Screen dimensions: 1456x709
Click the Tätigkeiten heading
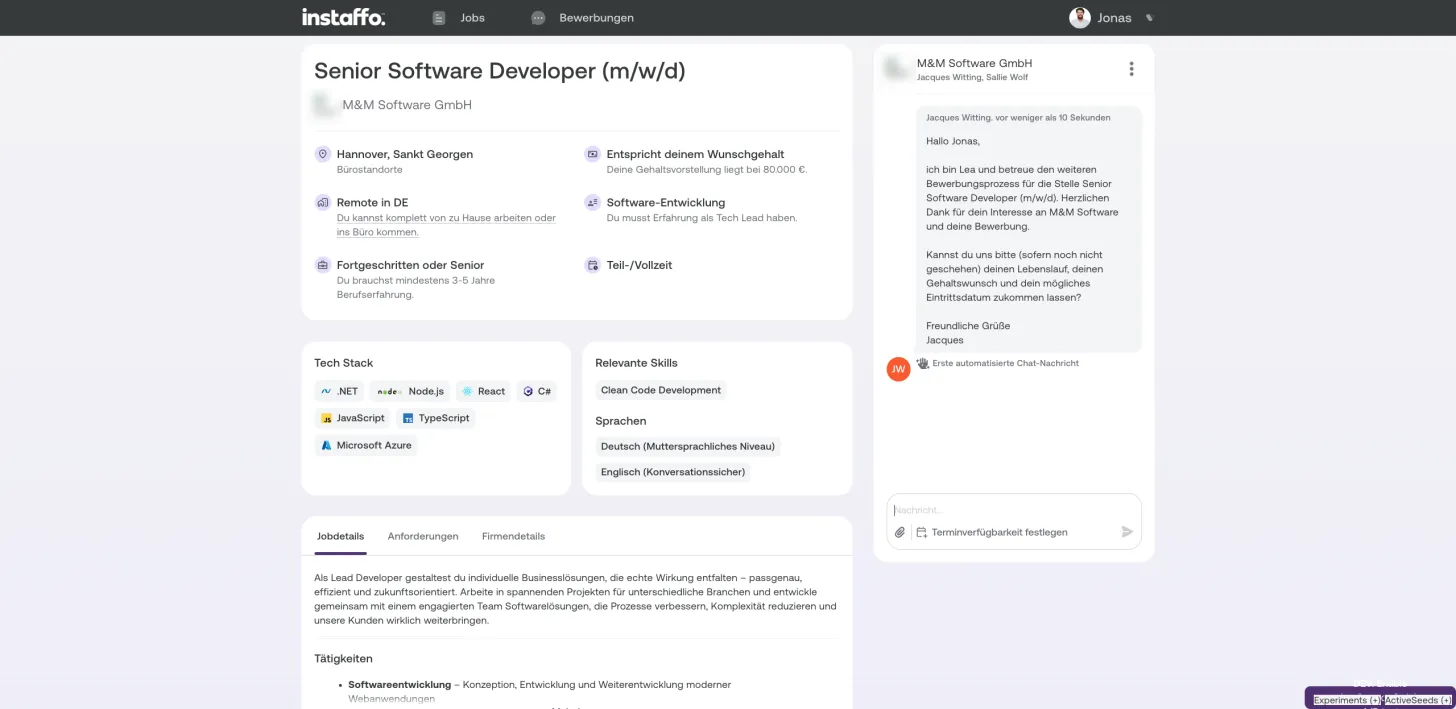[x=343, y=659]
